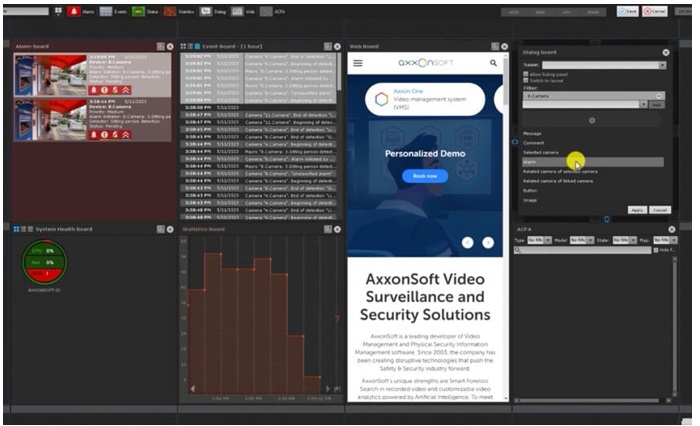Switch Event Board to list view icon
The image size is (700, 426).
[x=190, y=46]
